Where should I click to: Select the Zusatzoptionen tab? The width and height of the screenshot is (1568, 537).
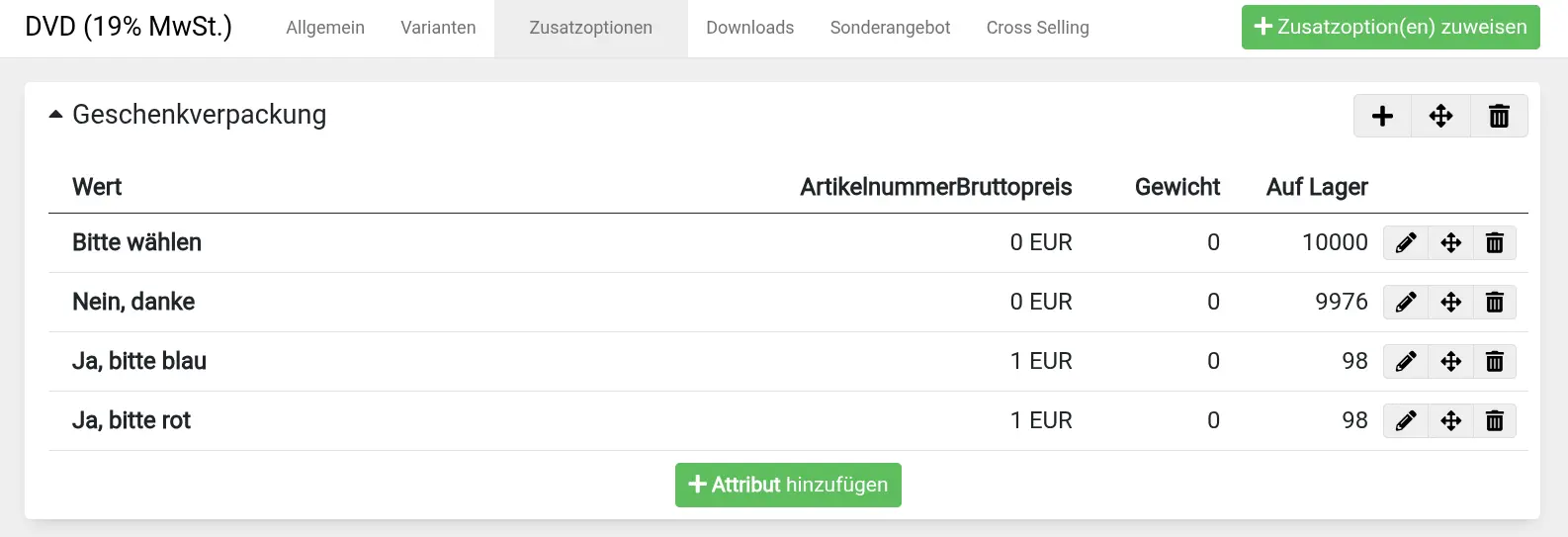(x=590, y=28)
